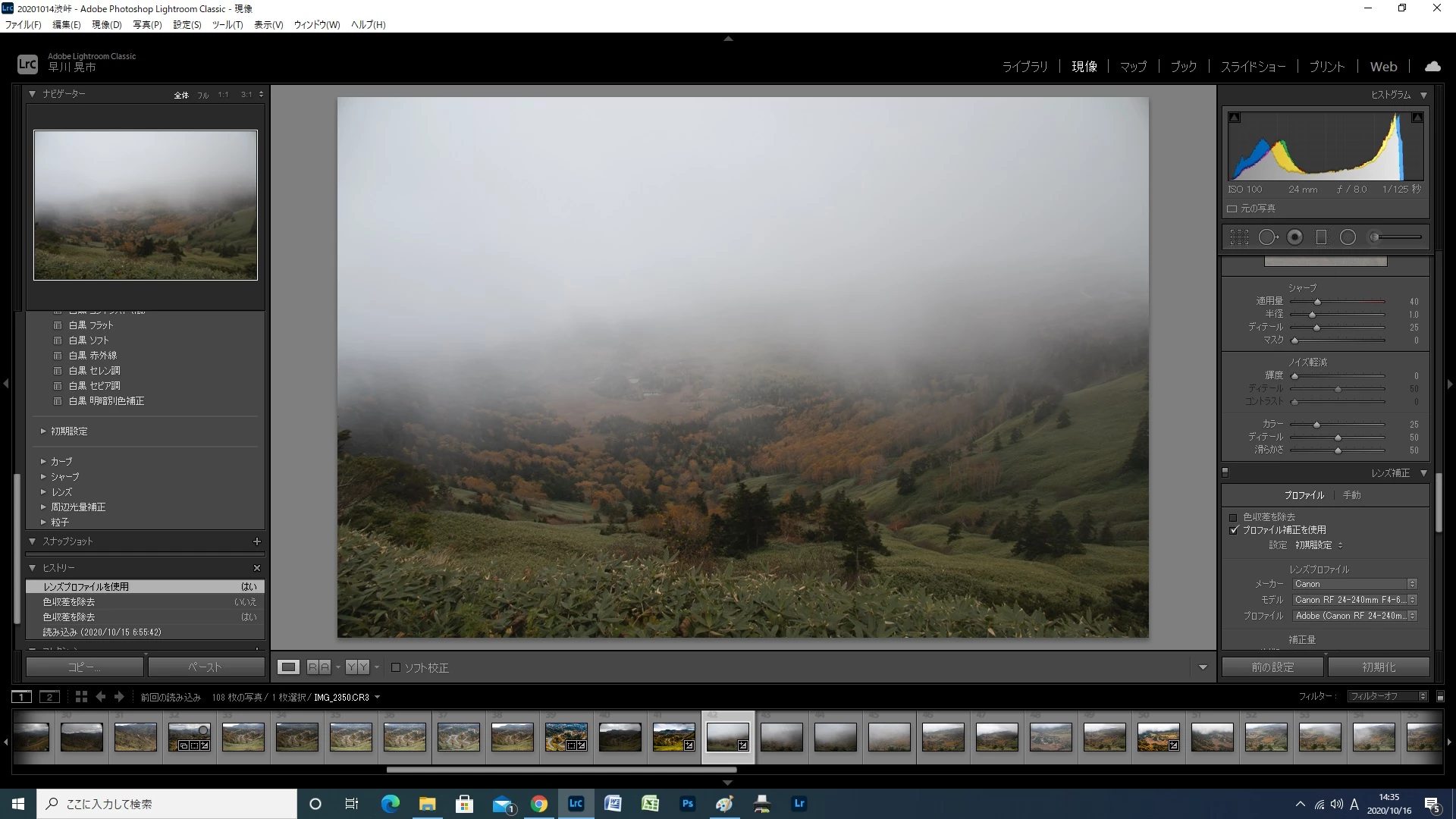Select the Graduated Filter tool
1456x819 pixels.
[x=1321, y=237]
